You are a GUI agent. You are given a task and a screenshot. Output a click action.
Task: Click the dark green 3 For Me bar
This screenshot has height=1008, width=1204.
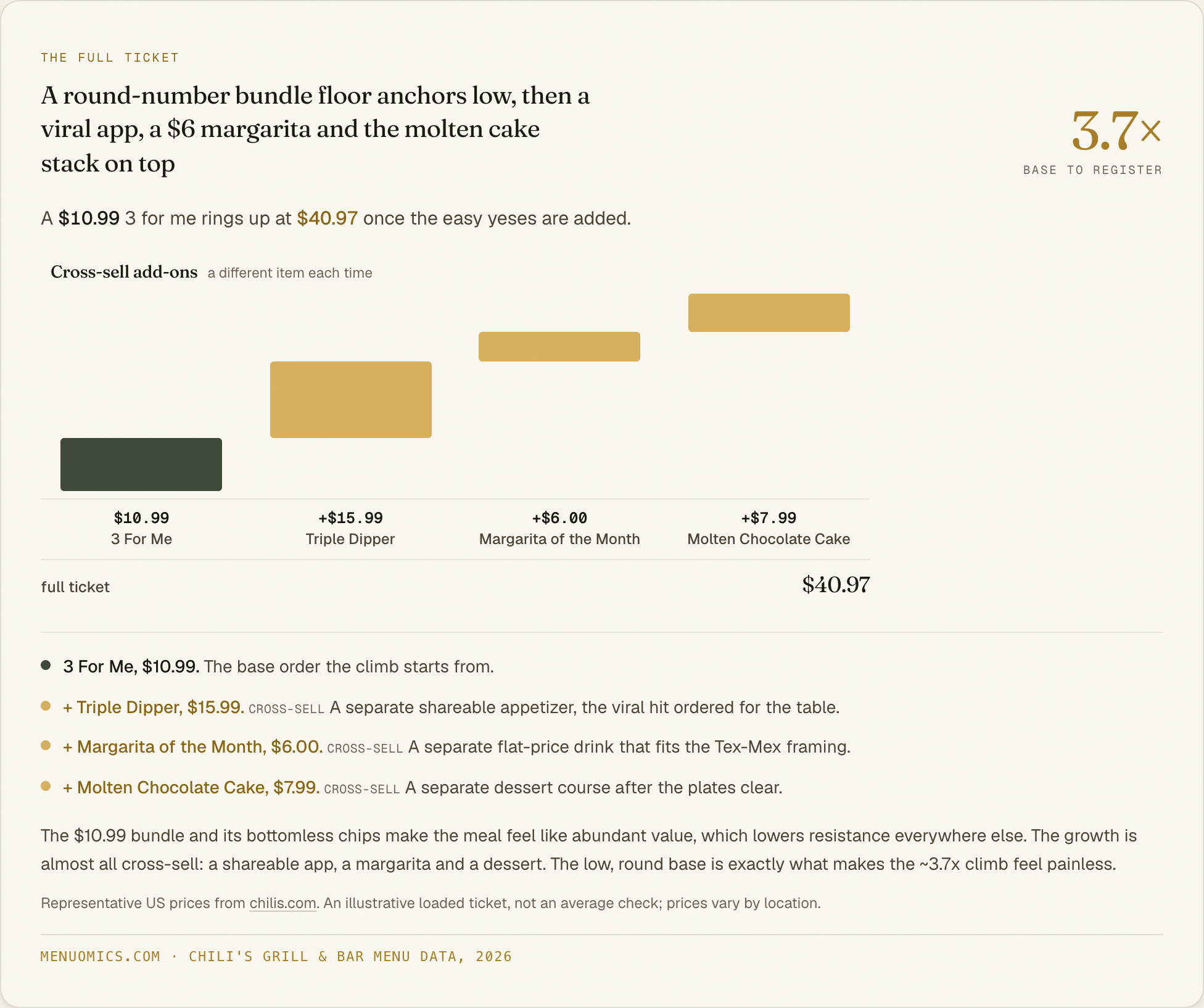coord(141,465)
